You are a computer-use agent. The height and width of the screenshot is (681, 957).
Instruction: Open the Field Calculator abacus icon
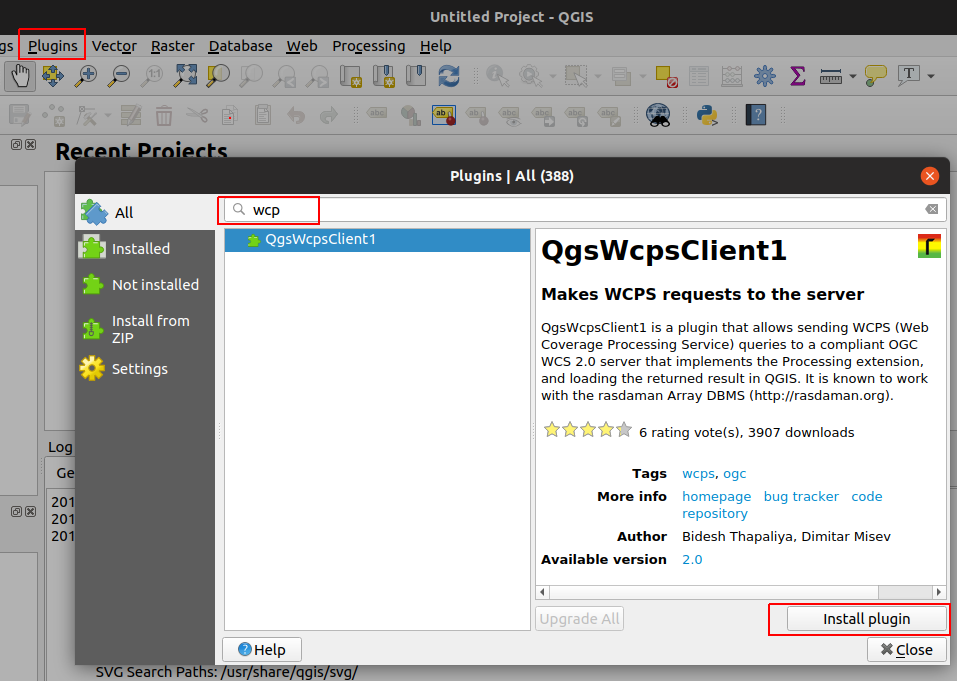tap(732, 76)
